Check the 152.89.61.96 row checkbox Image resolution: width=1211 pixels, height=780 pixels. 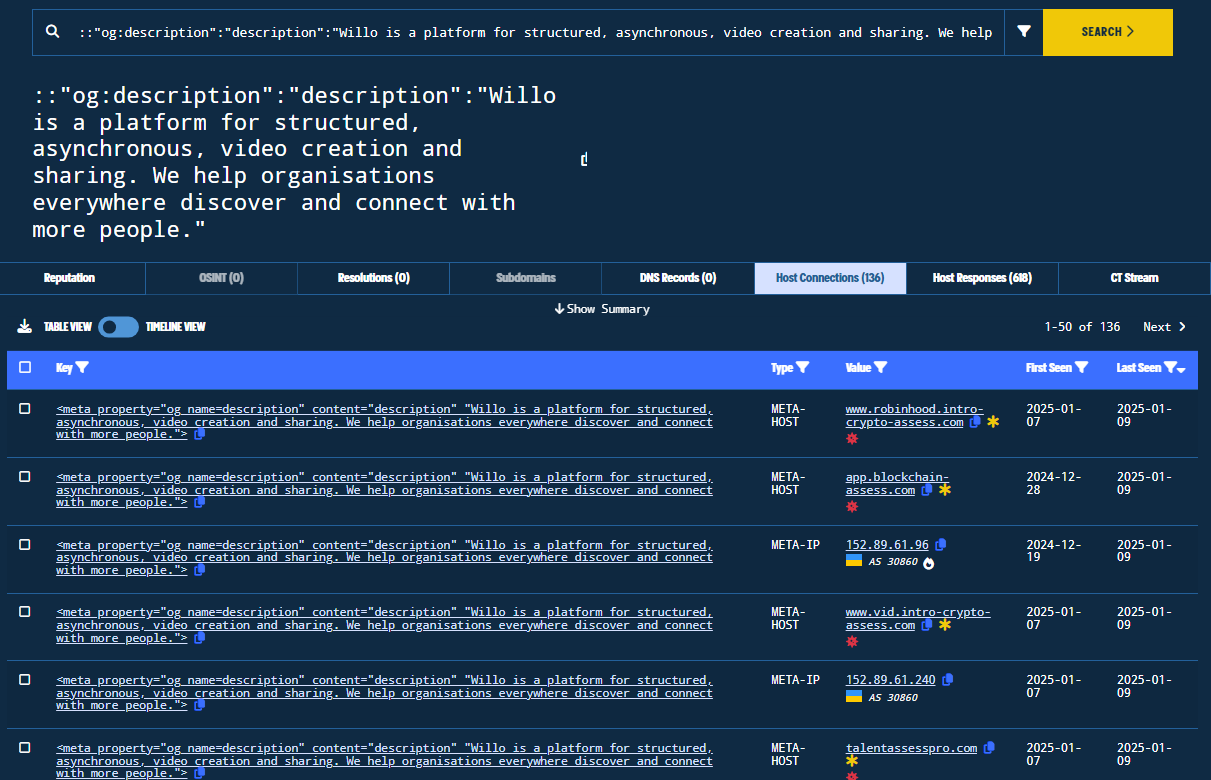[x=25, y=544]
